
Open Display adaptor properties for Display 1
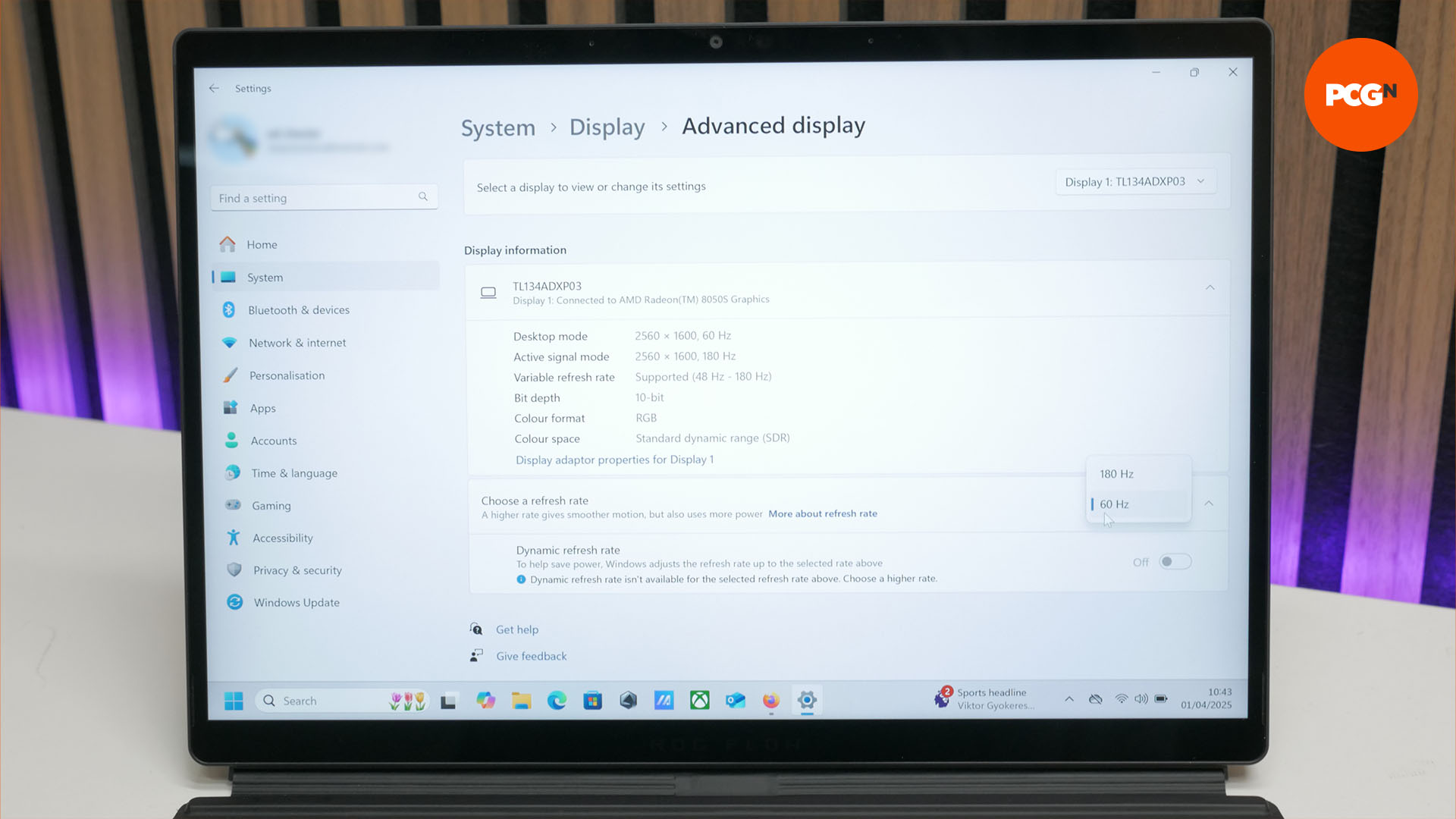614,460
